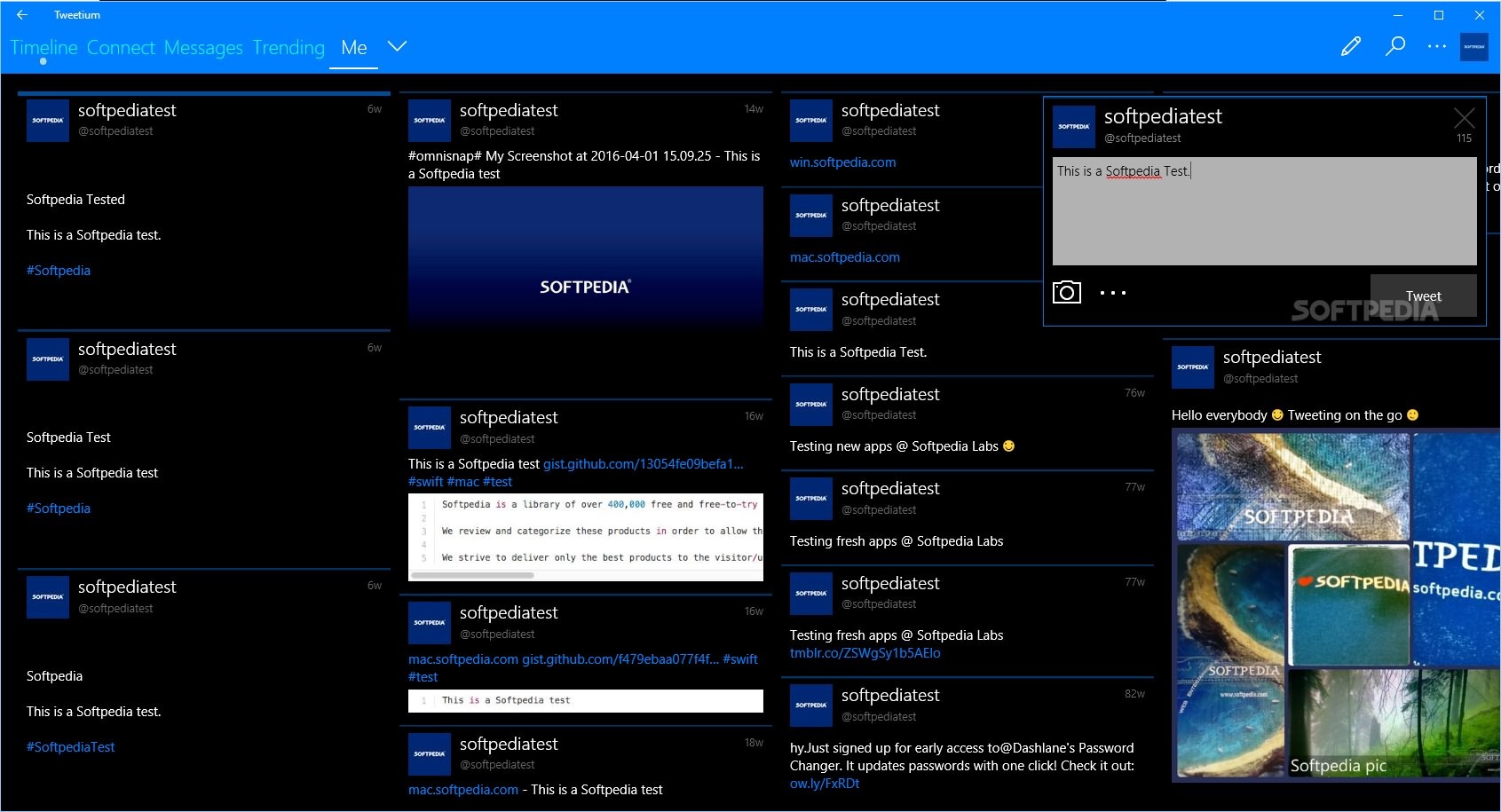Click #Softpedia hashtag under Softpedia Test tweet
The image size is (1501, 812).
coord(59,508)
